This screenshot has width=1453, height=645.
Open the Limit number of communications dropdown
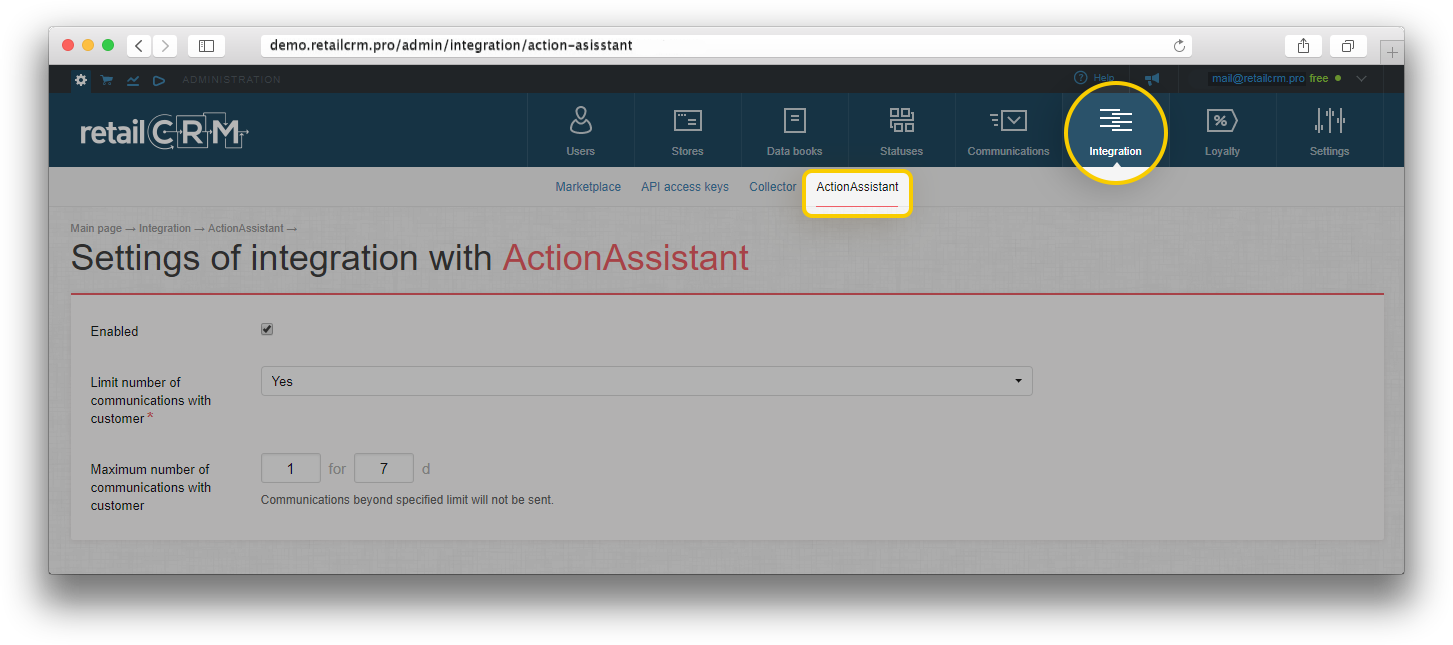click(x=646, y=381)
